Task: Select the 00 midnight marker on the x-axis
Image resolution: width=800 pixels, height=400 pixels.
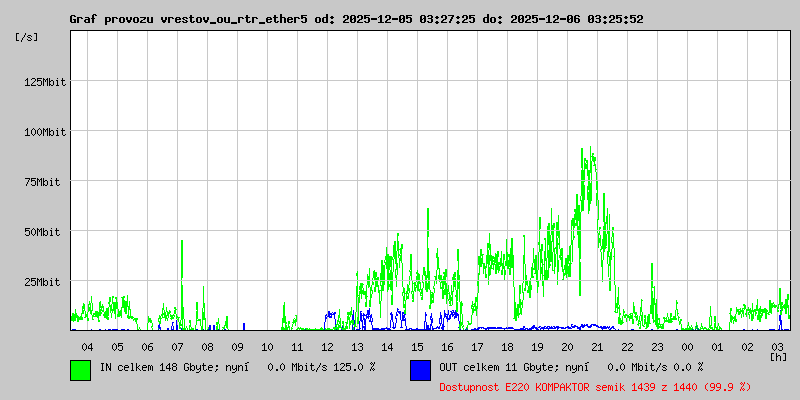Action: pos(687,346)
